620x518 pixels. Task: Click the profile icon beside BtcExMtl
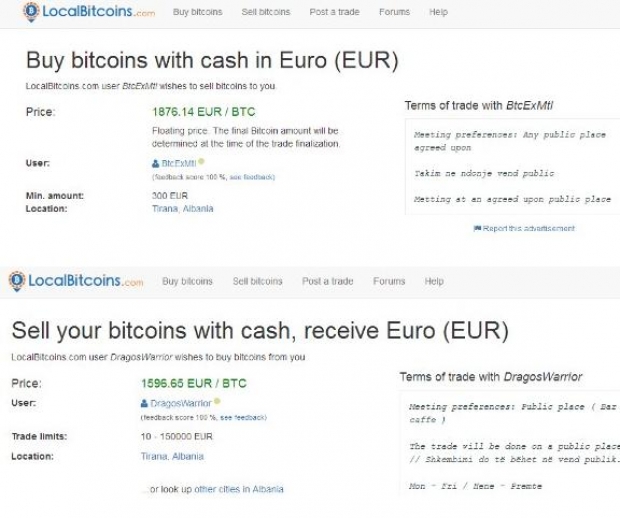tap(156, 162)
